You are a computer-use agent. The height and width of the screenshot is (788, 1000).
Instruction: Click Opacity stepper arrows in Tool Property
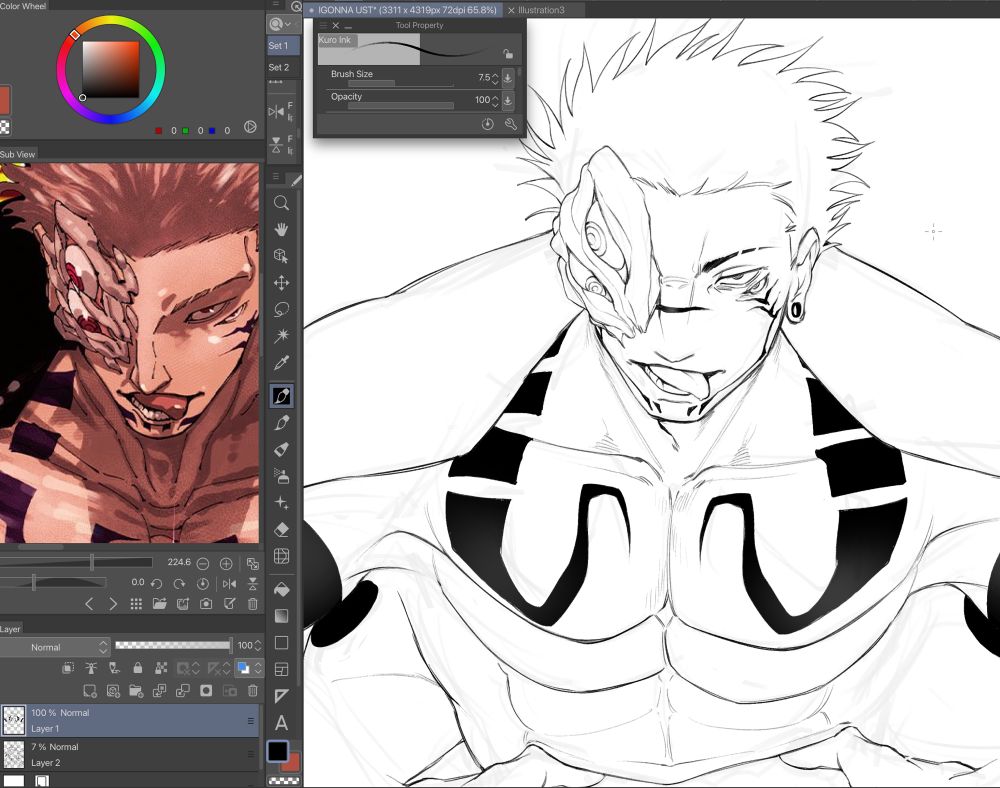click(495, 101)
